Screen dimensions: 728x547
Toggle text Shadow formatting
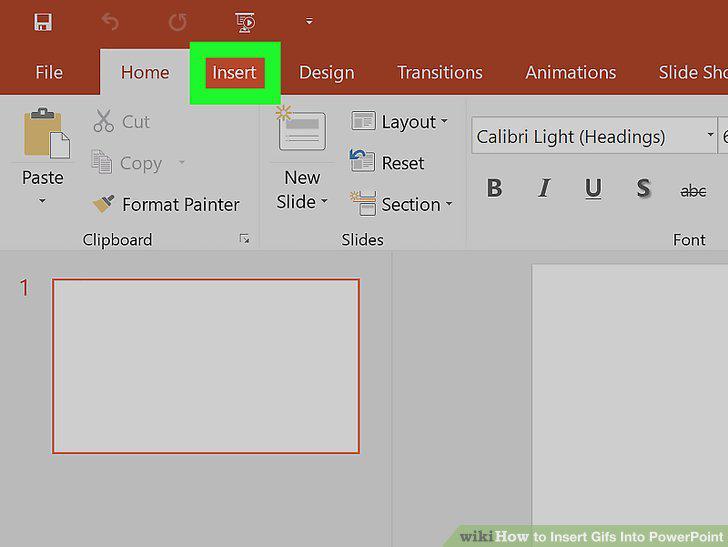coord(643,189)
